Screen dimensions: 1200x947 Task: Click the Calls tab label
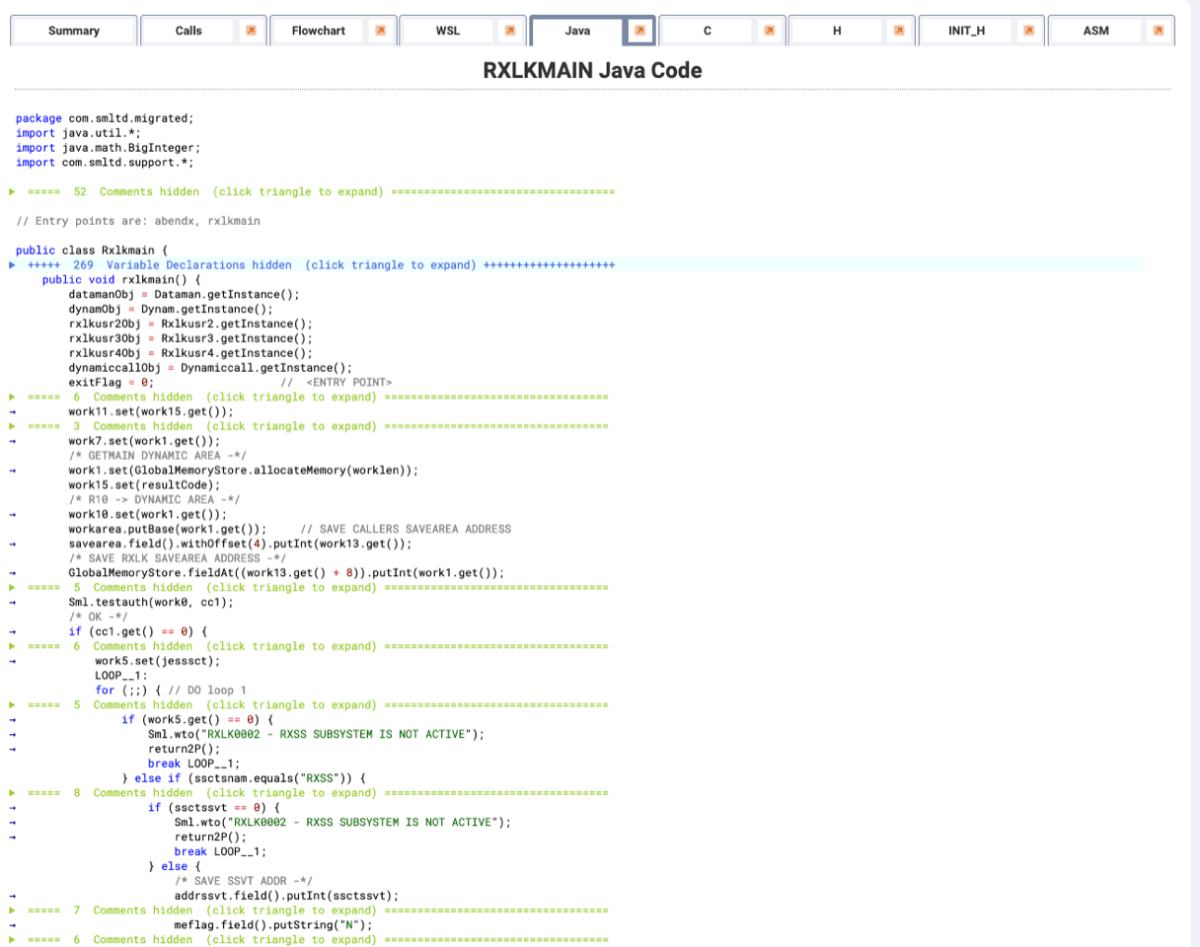coord(188,31)
